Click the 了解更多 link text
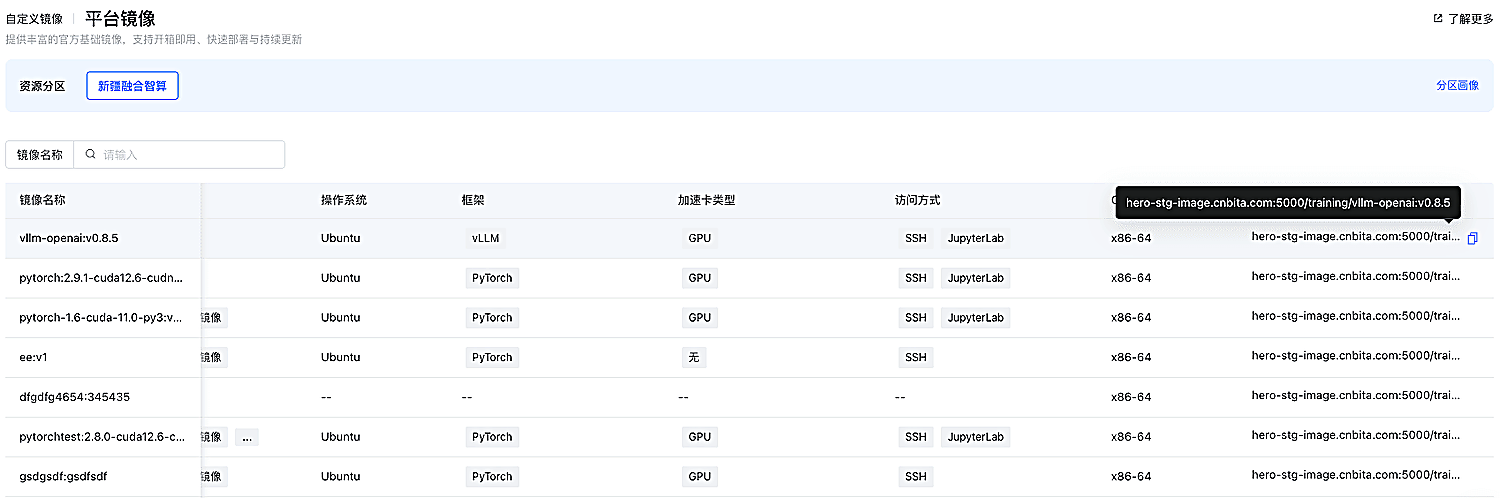The width and height of the screenshot is (1500, 498). pos(1470,18)
